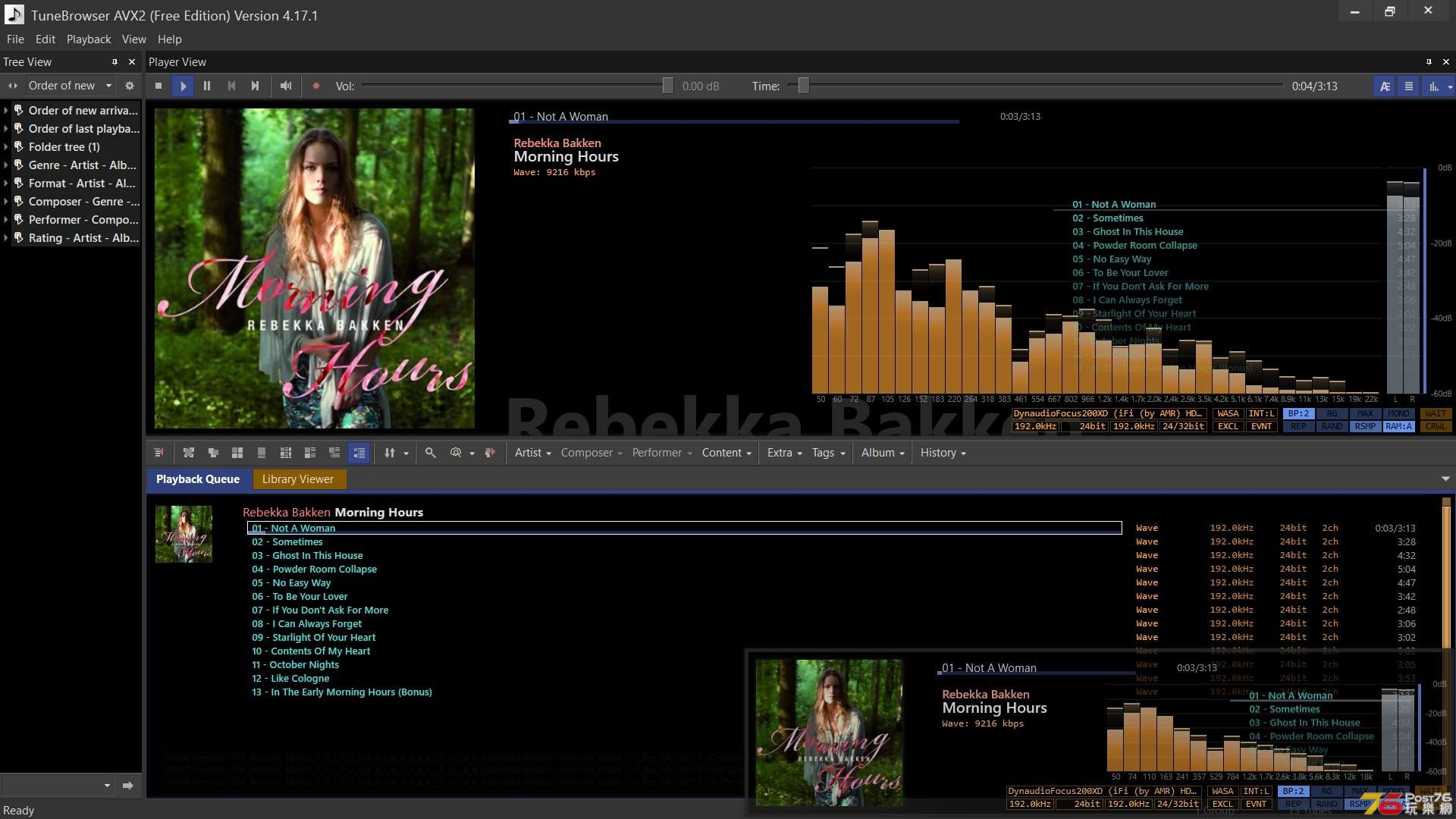1456x819 pixels.
Task: Click the locate now-playing icon
Action: tap(490, 453)
